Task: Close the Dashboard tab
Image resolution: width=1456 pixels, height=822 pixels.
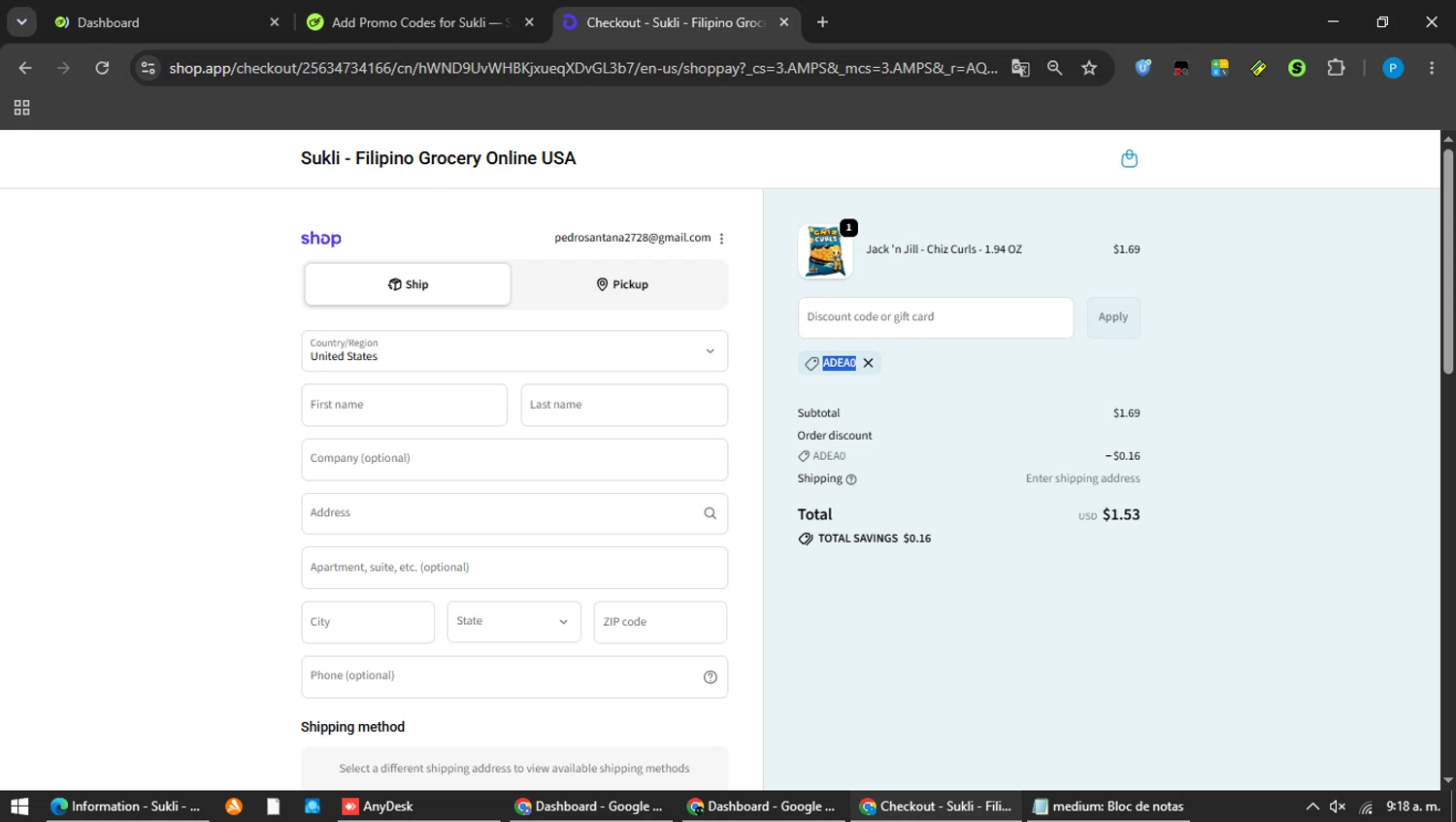Action: (274, 21)
